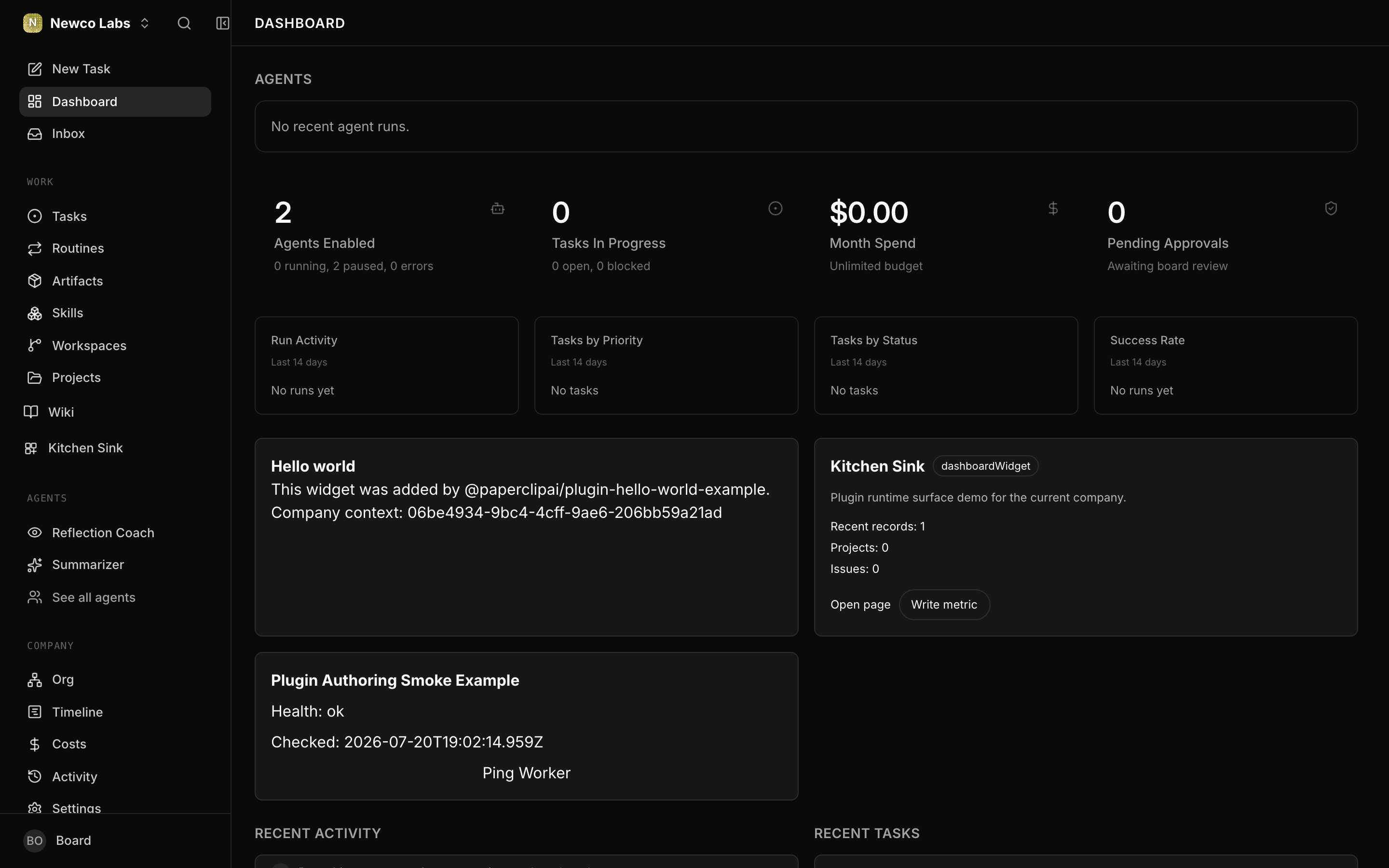Viewport: 1389px width, 868px height.
Task: Open the Activity page
Action: coord(115,776)
